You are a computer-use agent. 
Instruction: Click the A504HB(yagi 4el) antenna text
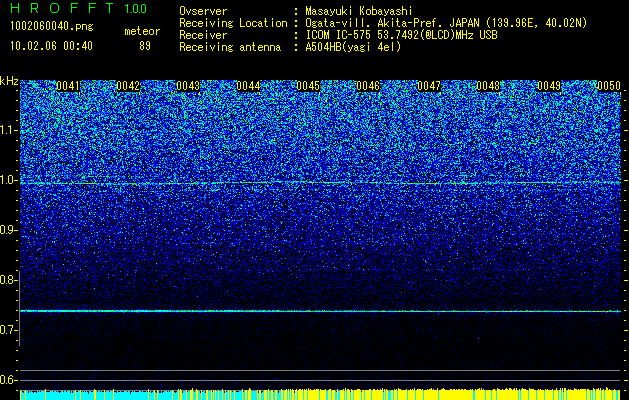tap(353, 47)
